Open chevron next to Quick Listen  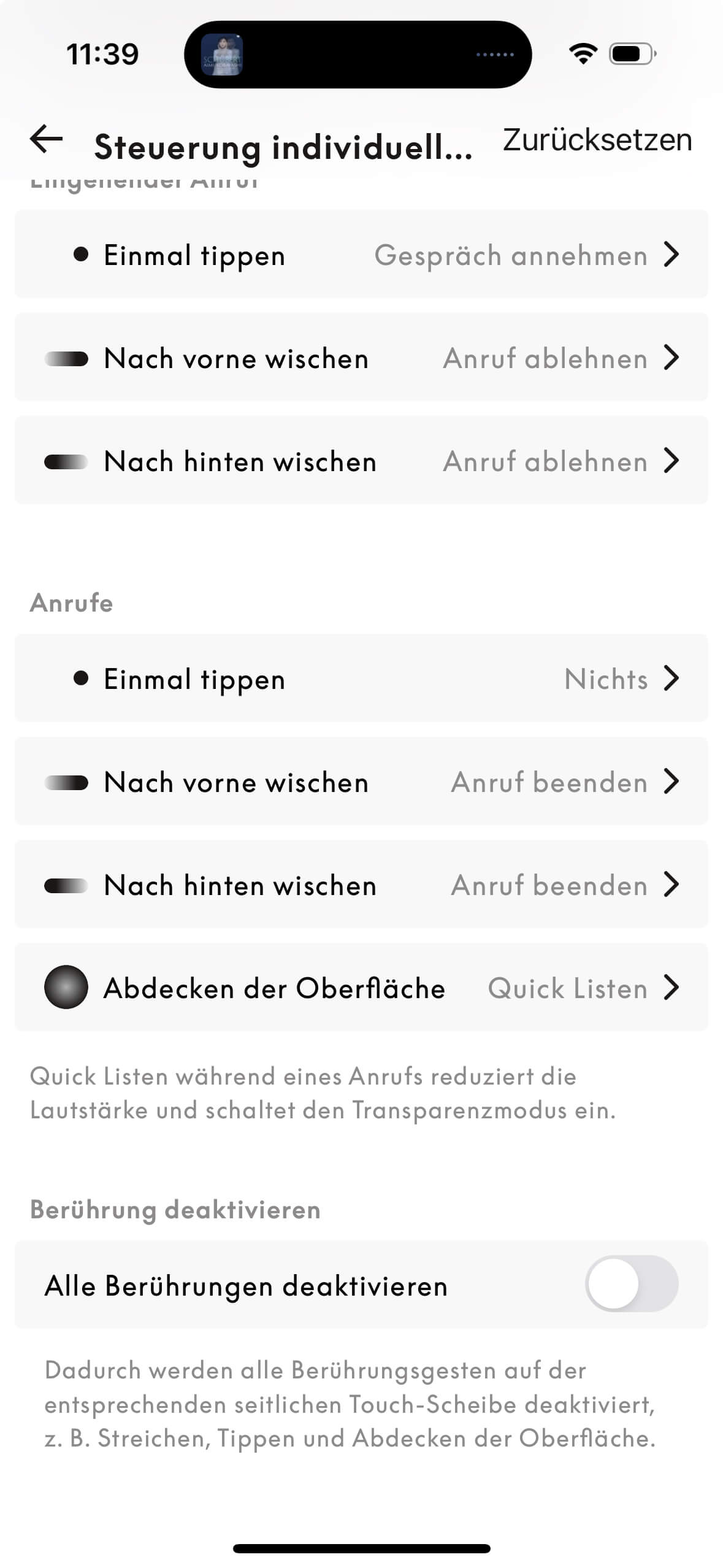[x=672, y=987]
